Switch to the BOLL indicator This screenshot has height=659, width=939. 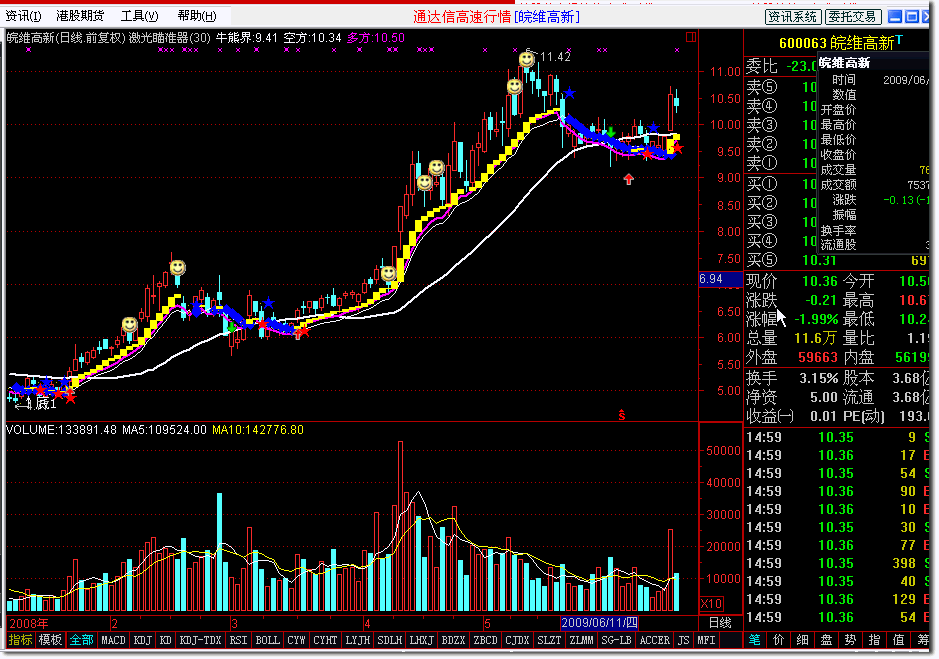(268, 640)
